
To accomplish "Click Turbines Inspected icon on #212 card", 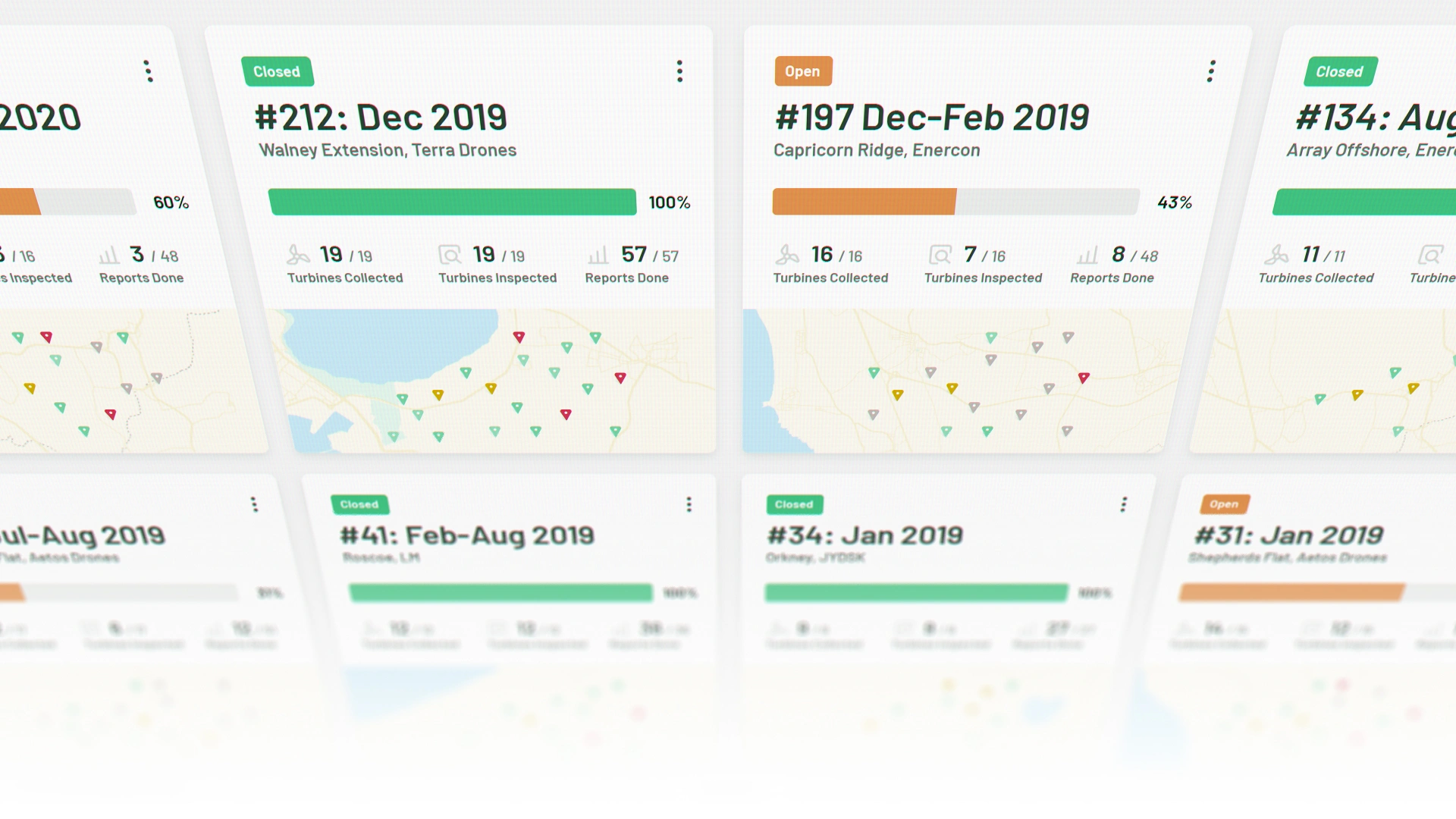I will point(450,255).
